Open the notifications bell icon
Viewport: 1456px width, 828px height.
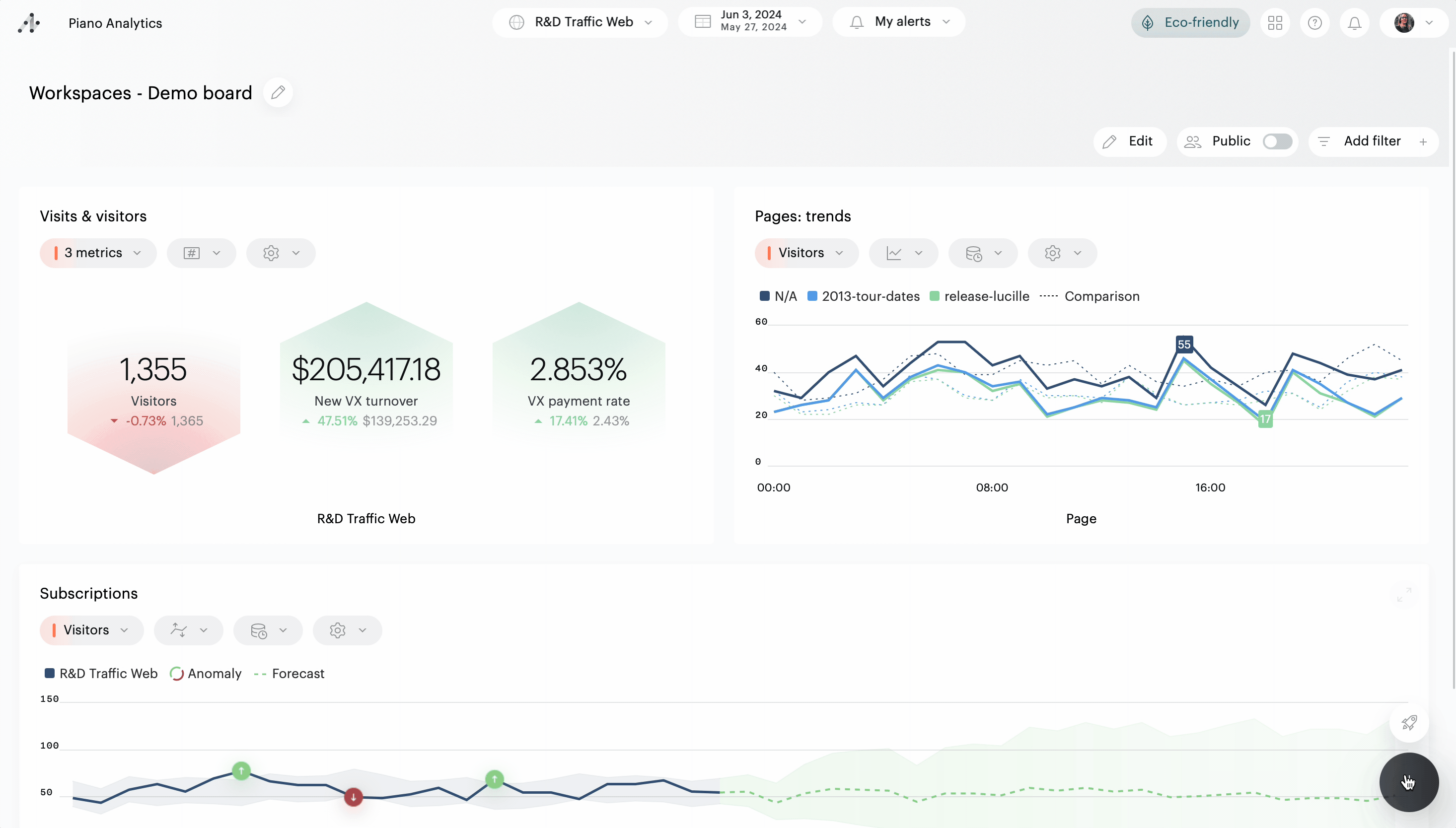(1355, 23)
